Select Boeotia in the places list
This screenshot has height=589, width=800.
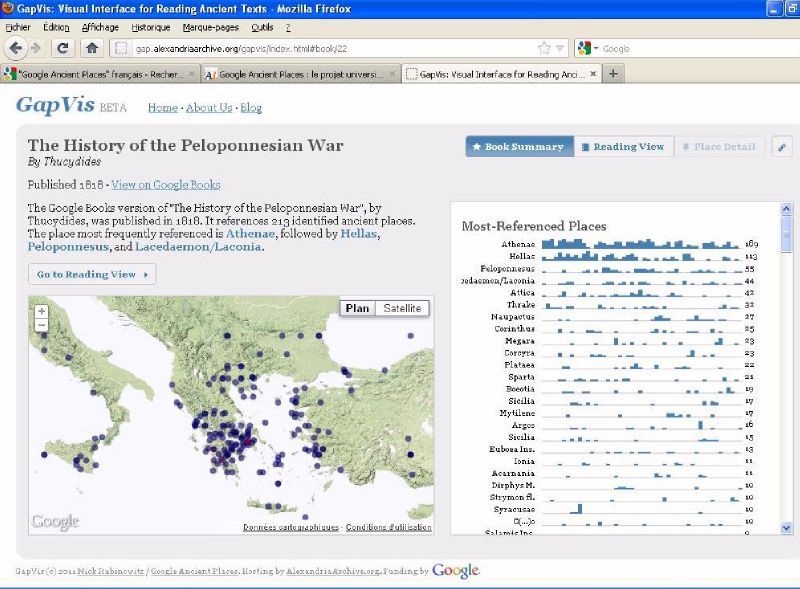(520, 389)
